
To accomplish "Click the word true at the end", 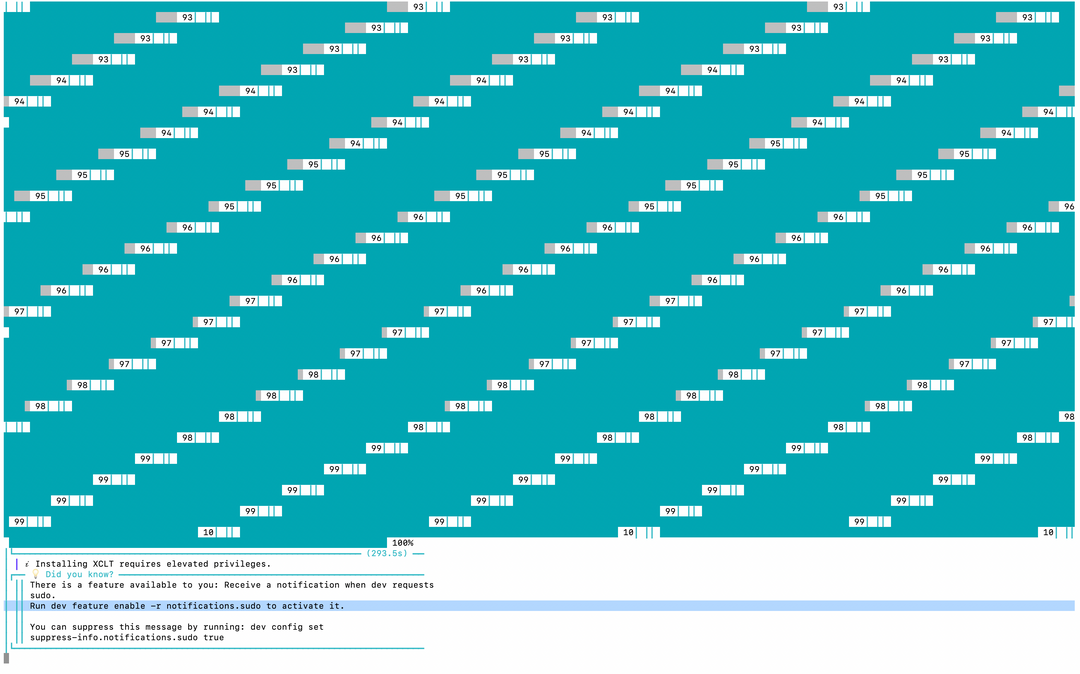I will [214, 638].
